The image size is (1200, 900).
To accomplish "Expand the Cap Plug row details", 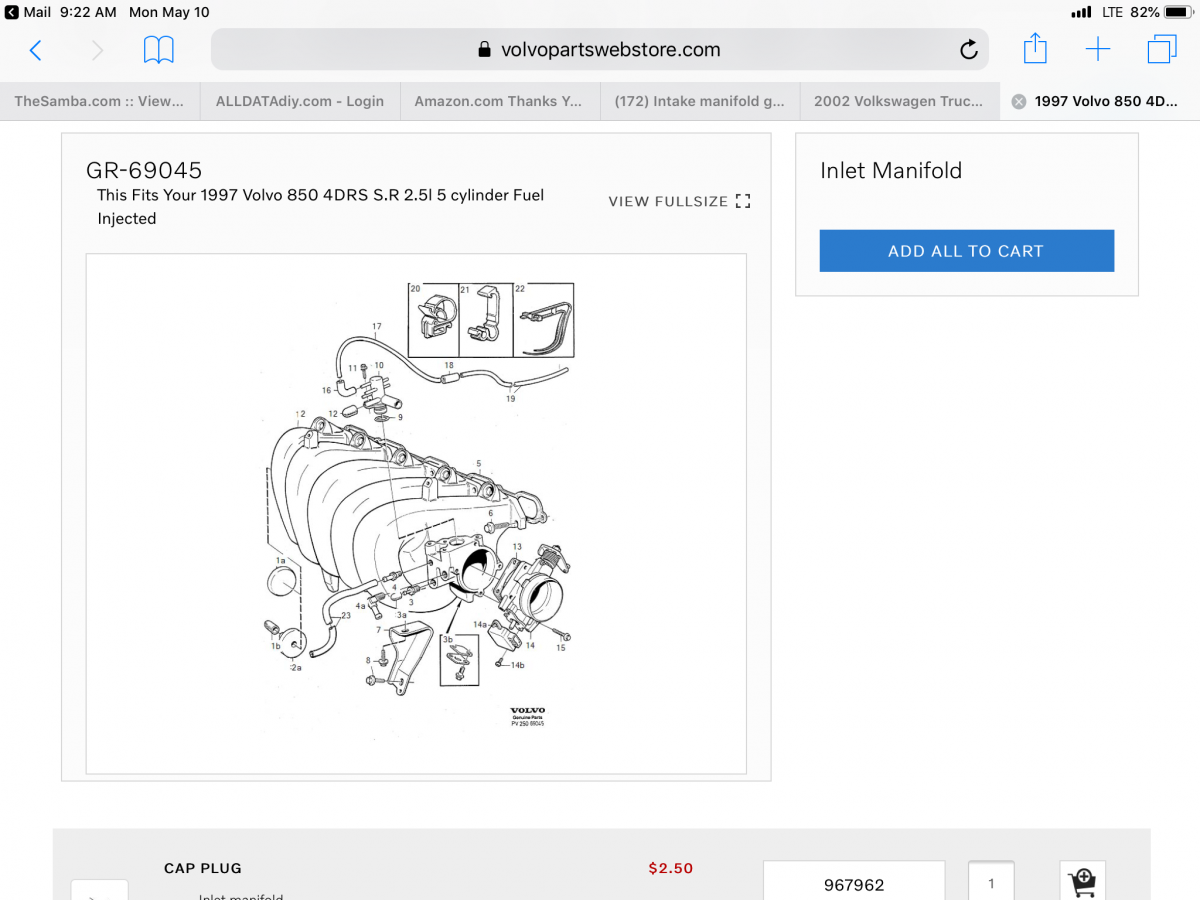I will [99, 890].
